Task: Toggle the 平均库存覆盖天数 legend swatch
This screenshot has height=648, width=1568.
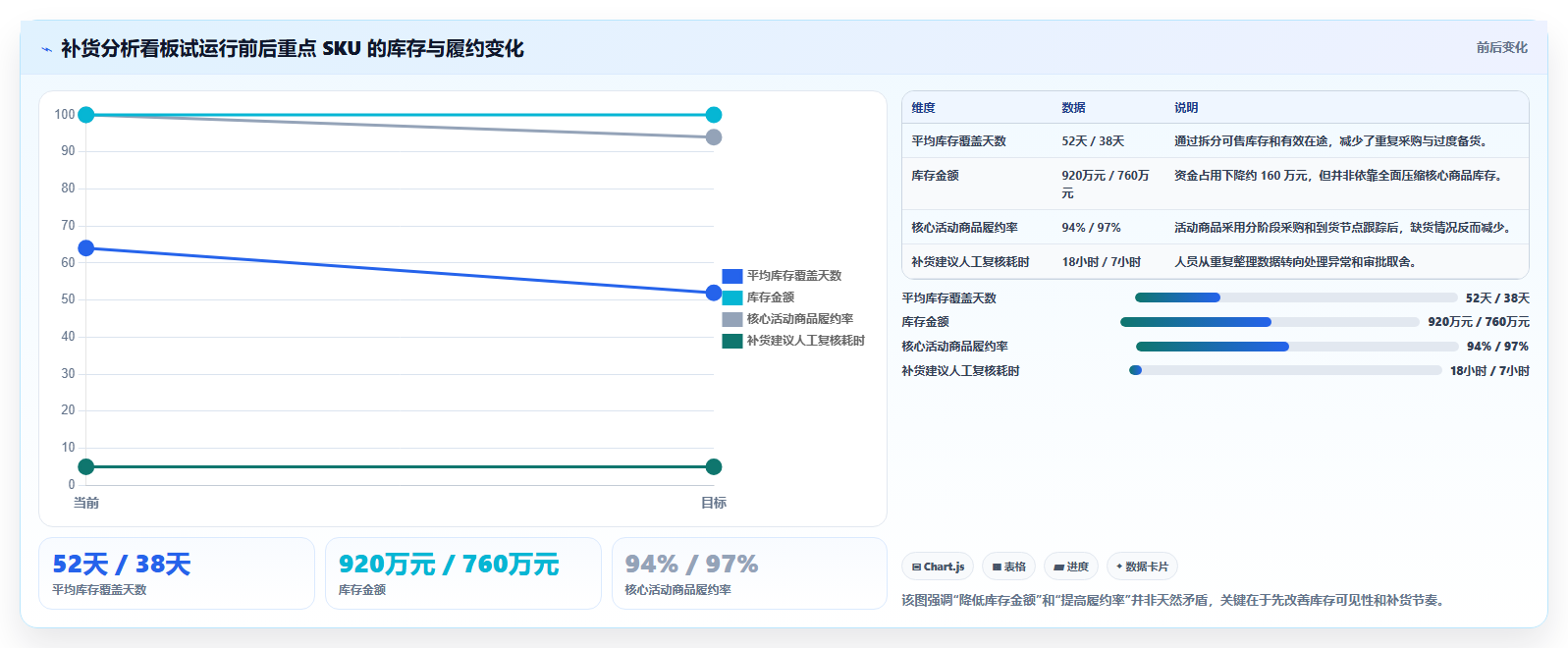Action: point(732,276)
